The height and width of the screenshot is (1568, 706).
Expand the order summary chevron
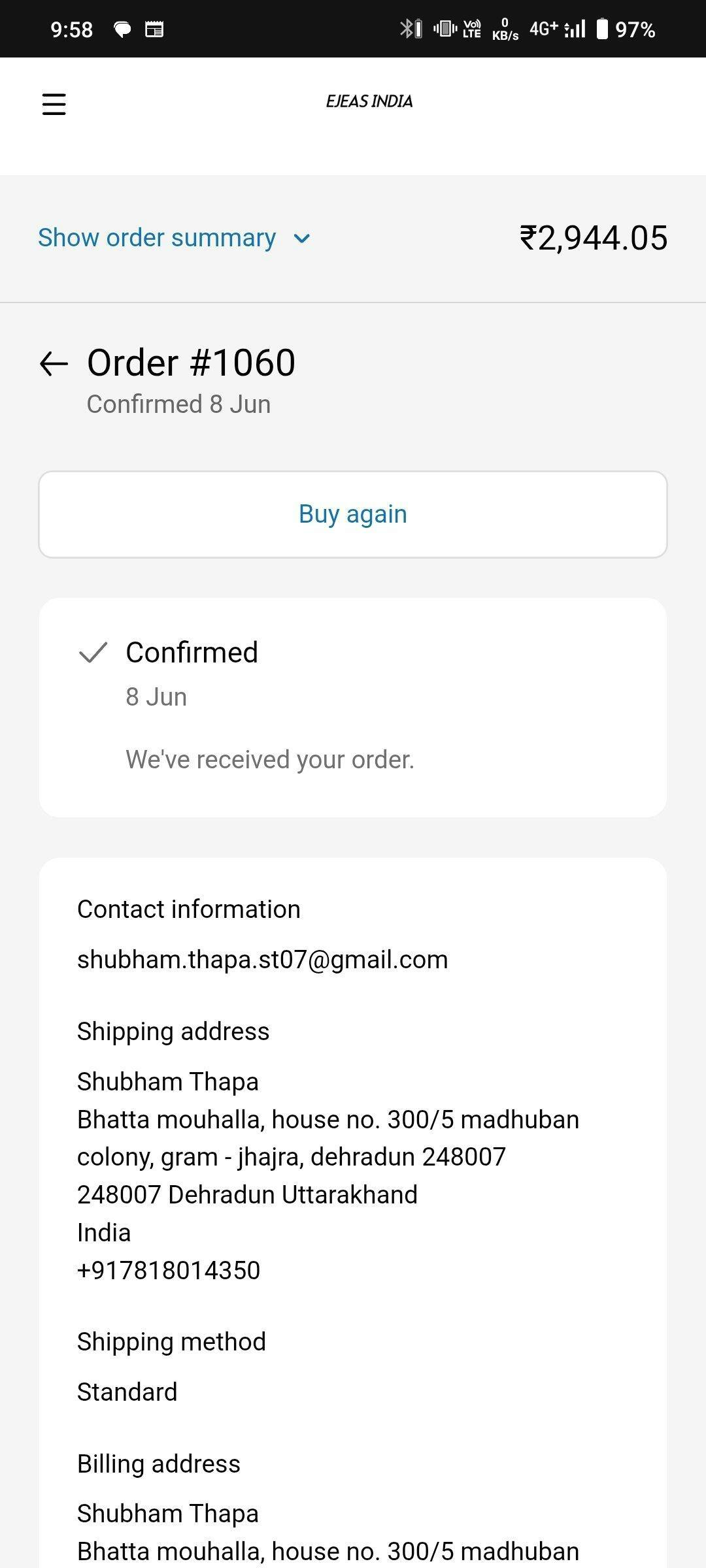302,238
